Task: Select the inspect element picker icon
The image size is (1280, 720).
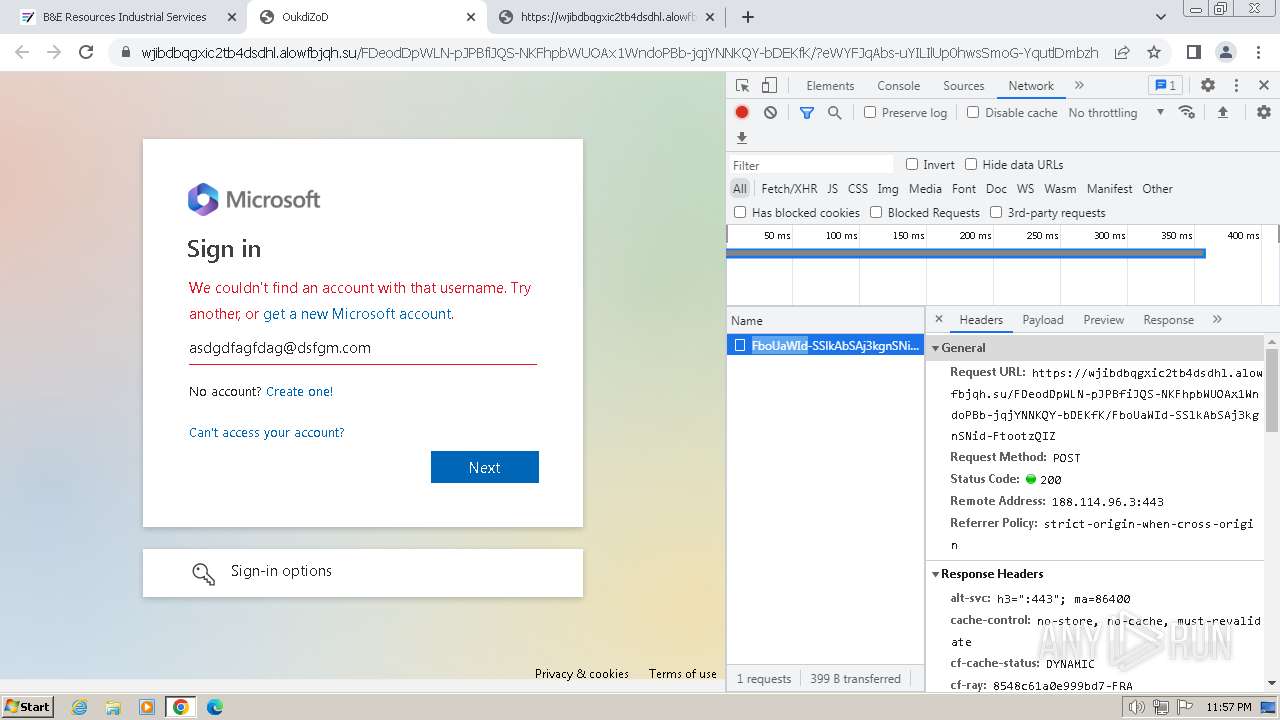Action: [x=742, y=86]
